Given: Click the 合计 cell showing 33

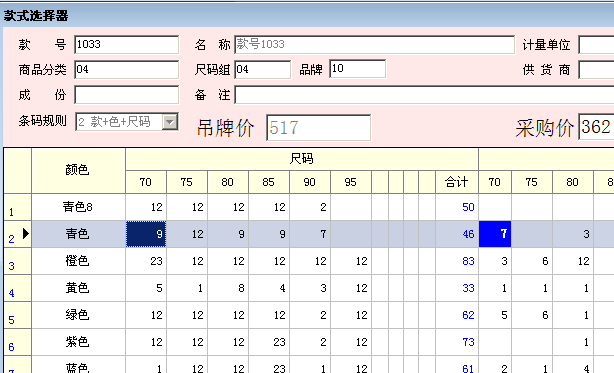Looking at the screenshot, I should tap(457, 288).
